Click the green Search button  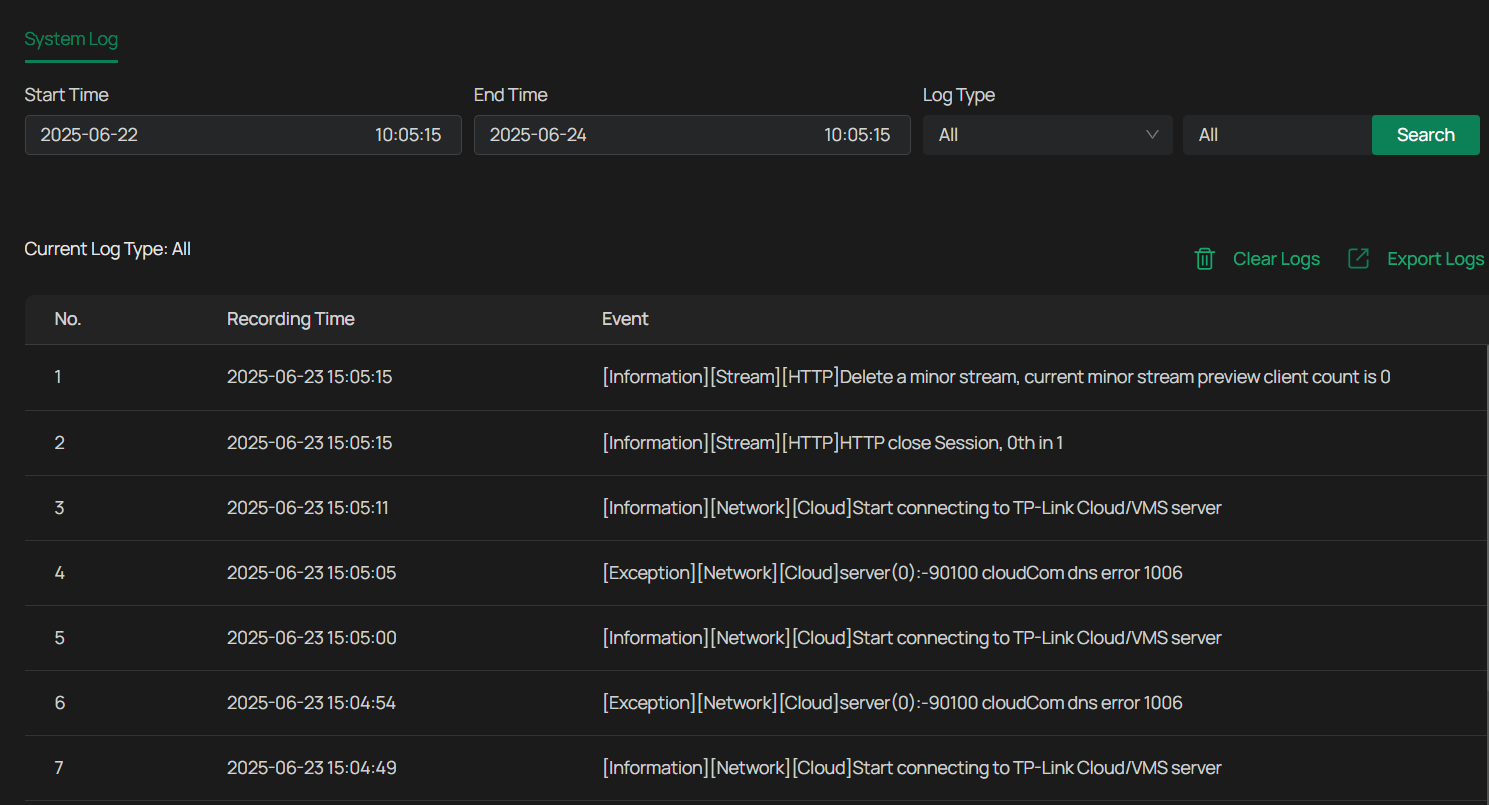pos(1425,135)
